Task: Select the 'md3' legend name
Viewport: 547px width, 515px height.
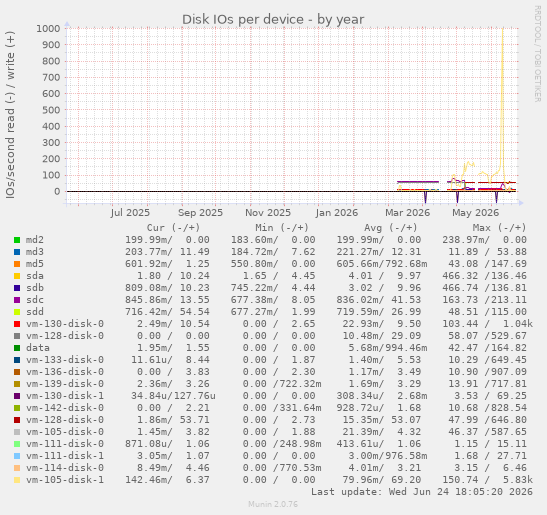Action: (35, 252)
